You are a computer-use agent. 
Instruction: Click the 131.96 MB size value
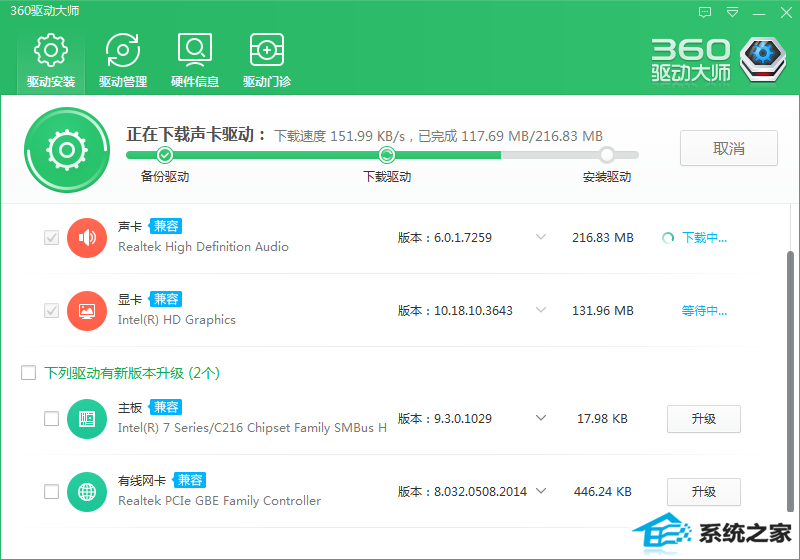[x=603, y=311]
